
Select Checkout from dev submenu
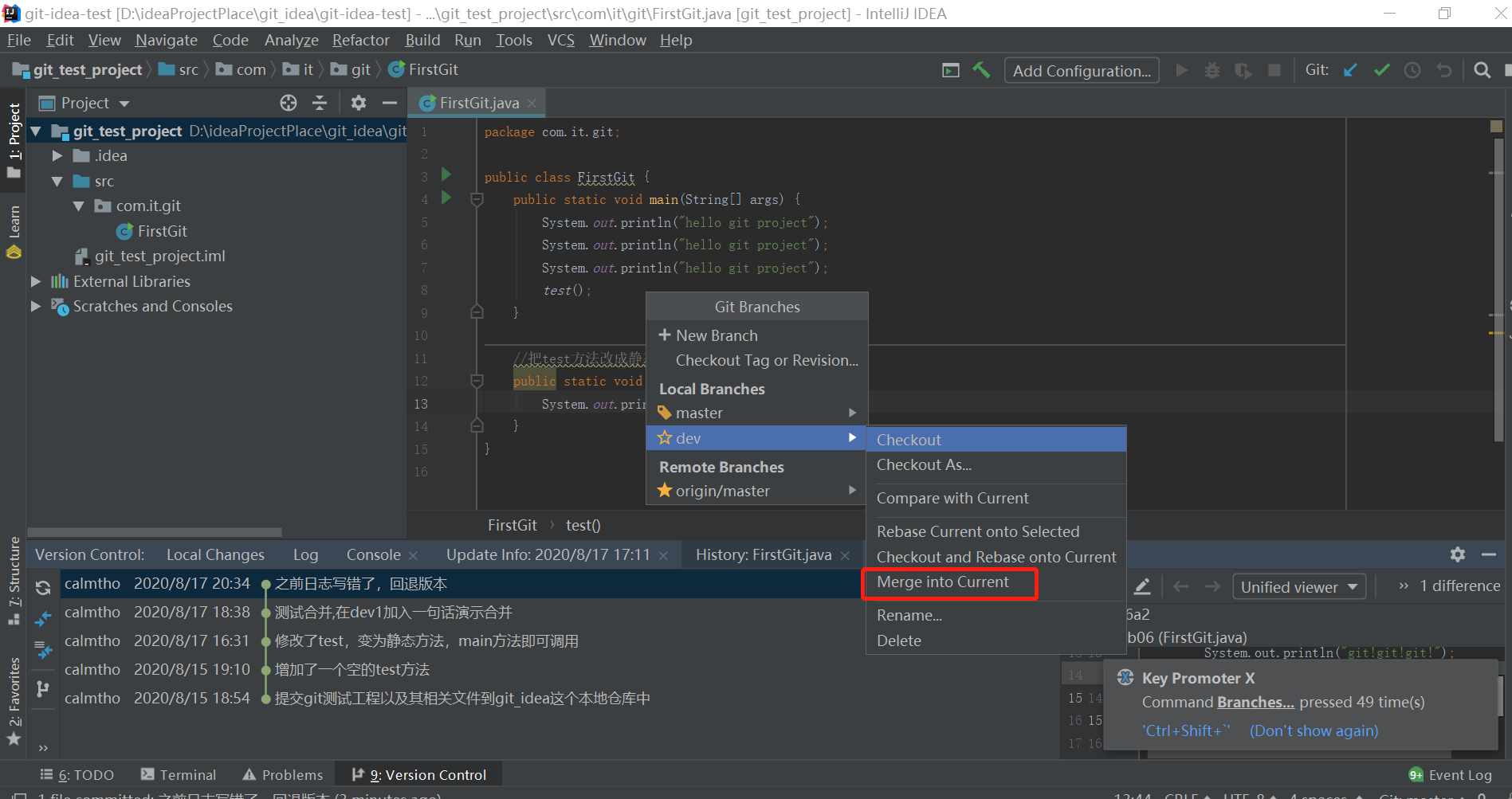coord(996,440)
